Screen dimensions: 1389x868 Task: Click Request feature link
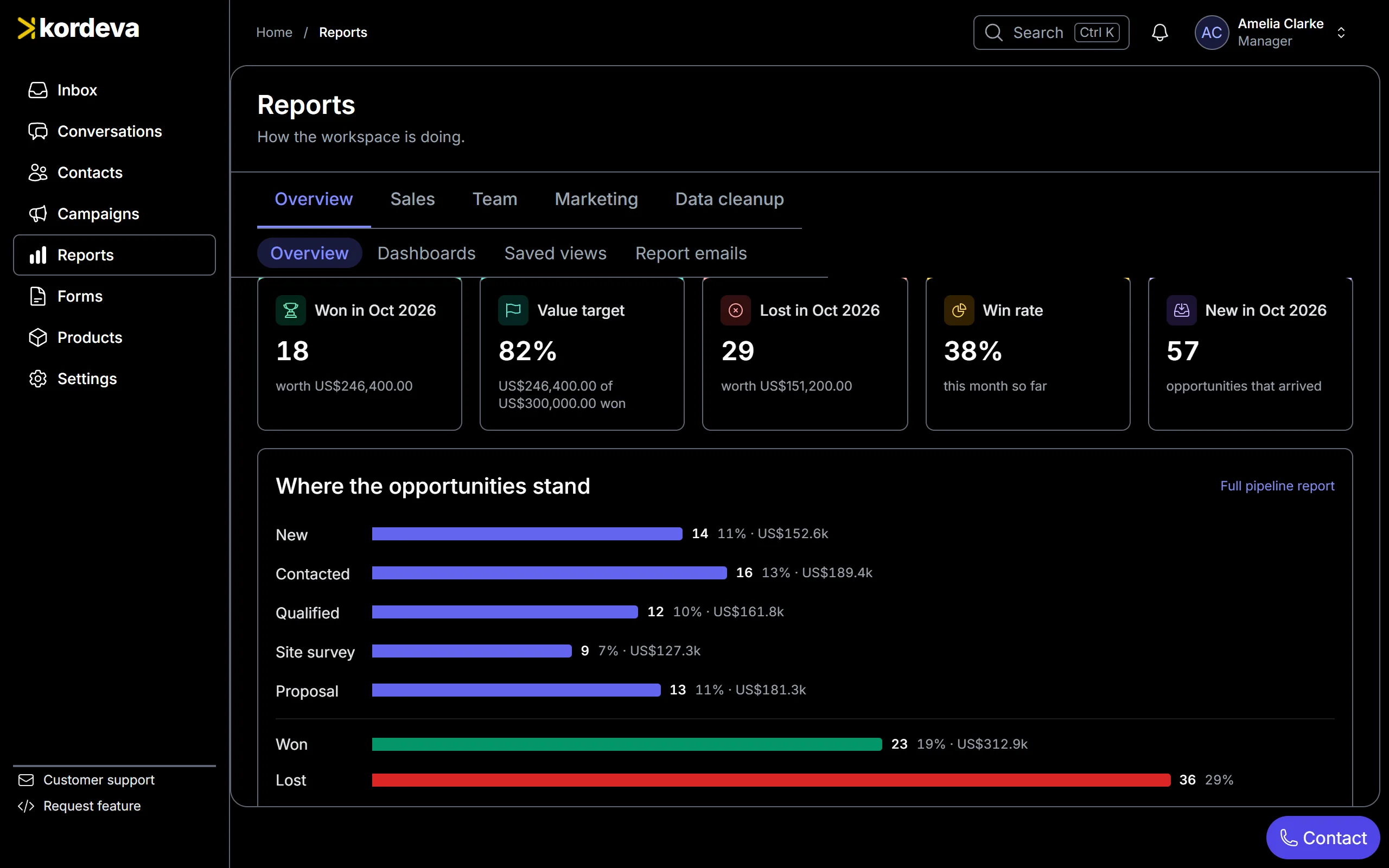click(79, 806)
